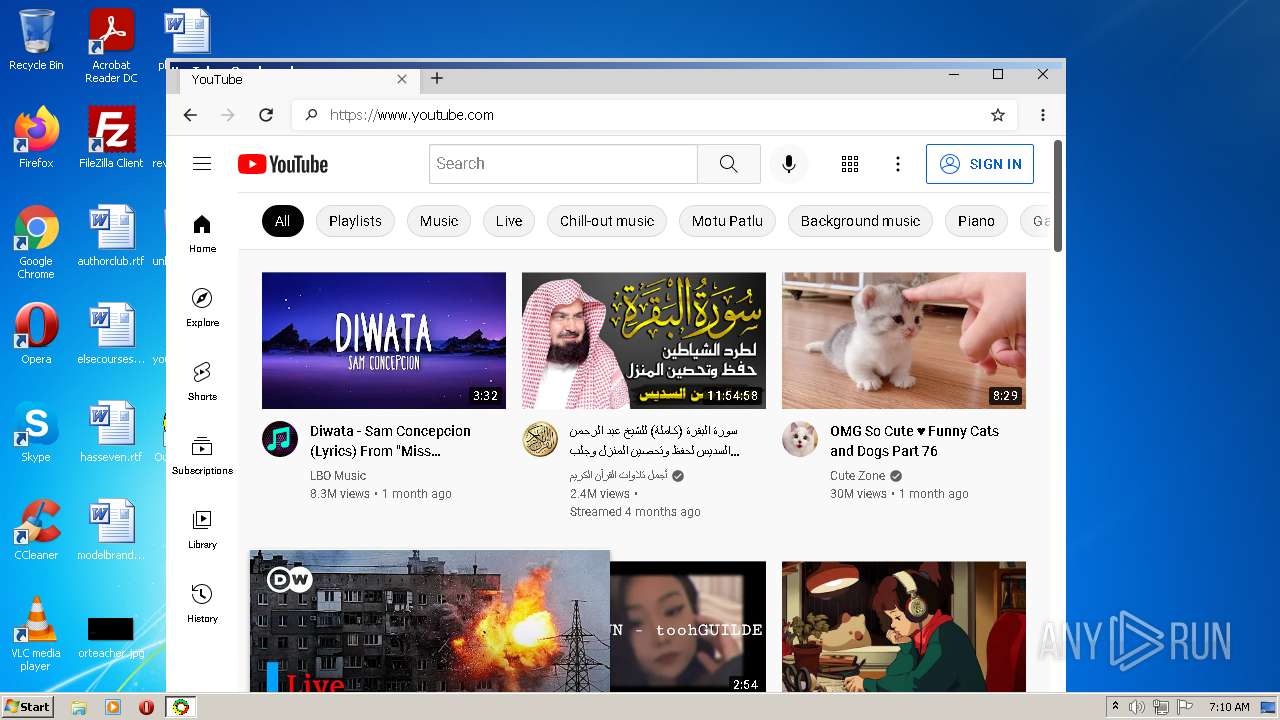The image size is (1280, 720).
Task: Open Diwata Sam Concepcion video title
Action: click(x=391, y=441)
